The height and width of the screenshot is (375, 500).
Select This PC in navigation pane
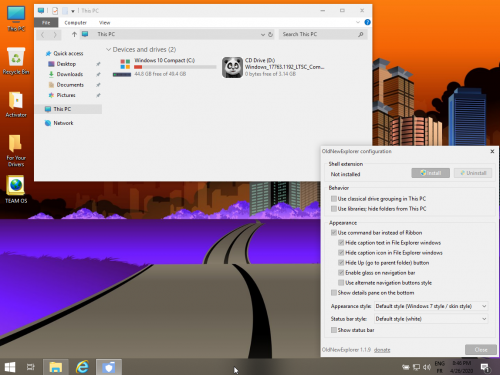pos(68,109)
